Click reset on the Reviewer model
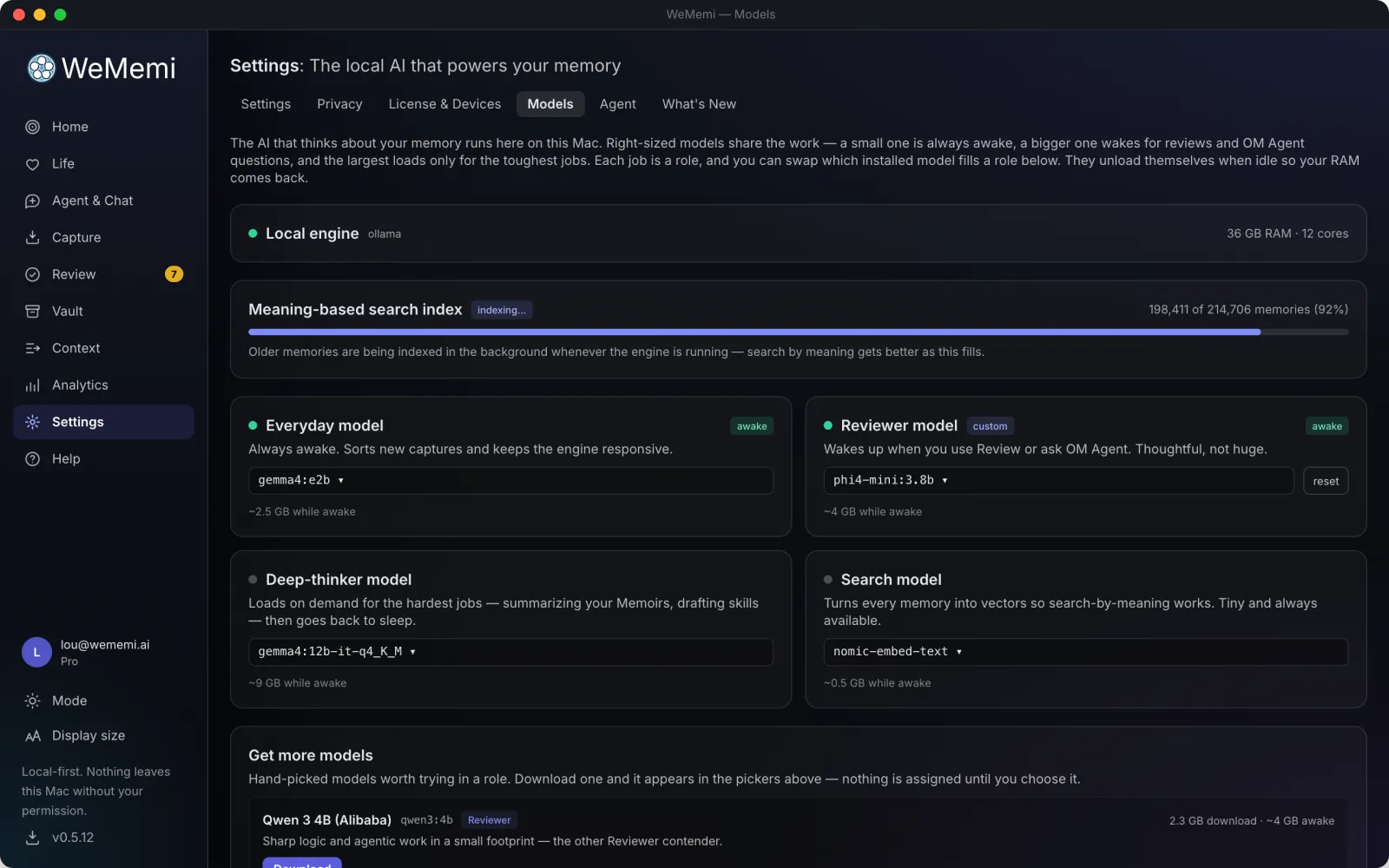This screenshot has width=1389, height=868. [x=1326, y=481]
